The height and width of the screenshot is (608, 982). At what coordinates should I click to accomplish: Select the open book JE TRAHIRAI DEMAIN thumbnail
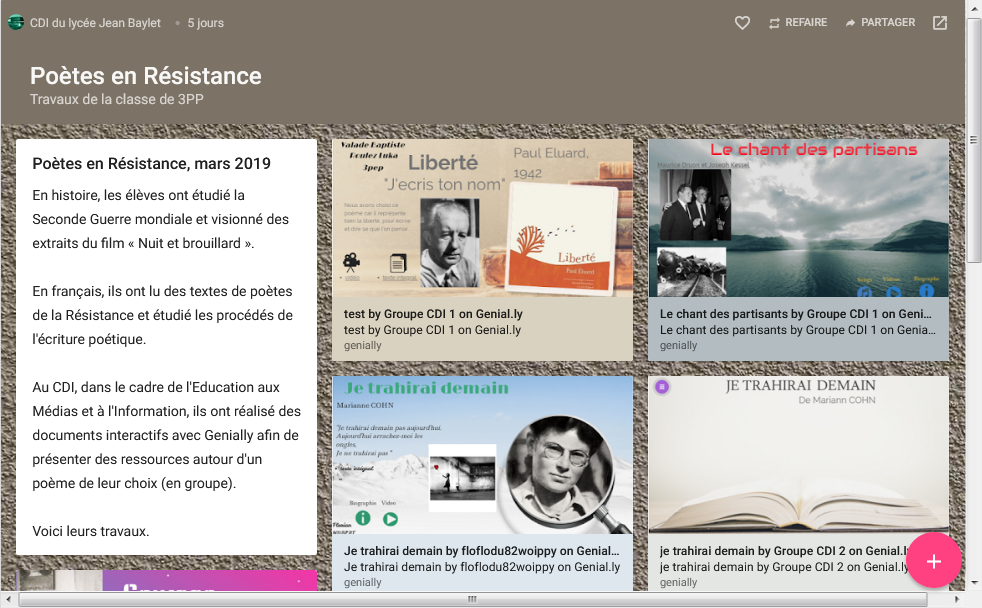(x=798, y=455)
